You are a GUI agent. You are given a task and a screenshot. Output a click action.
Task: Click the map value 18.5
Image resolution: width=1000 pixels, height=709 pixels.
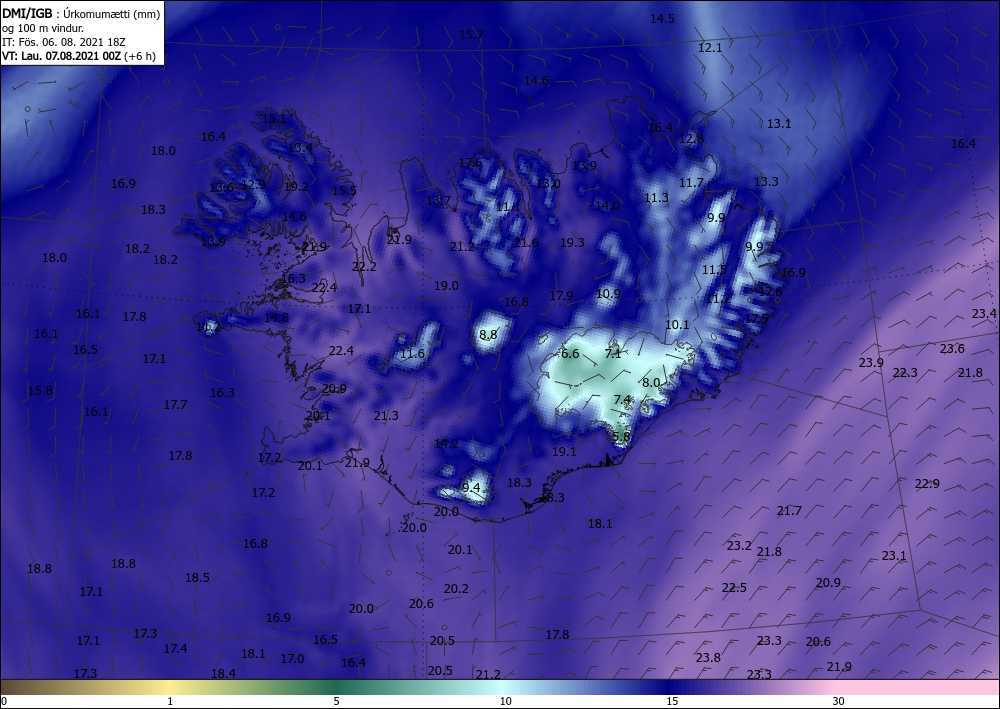click(197, 578)
